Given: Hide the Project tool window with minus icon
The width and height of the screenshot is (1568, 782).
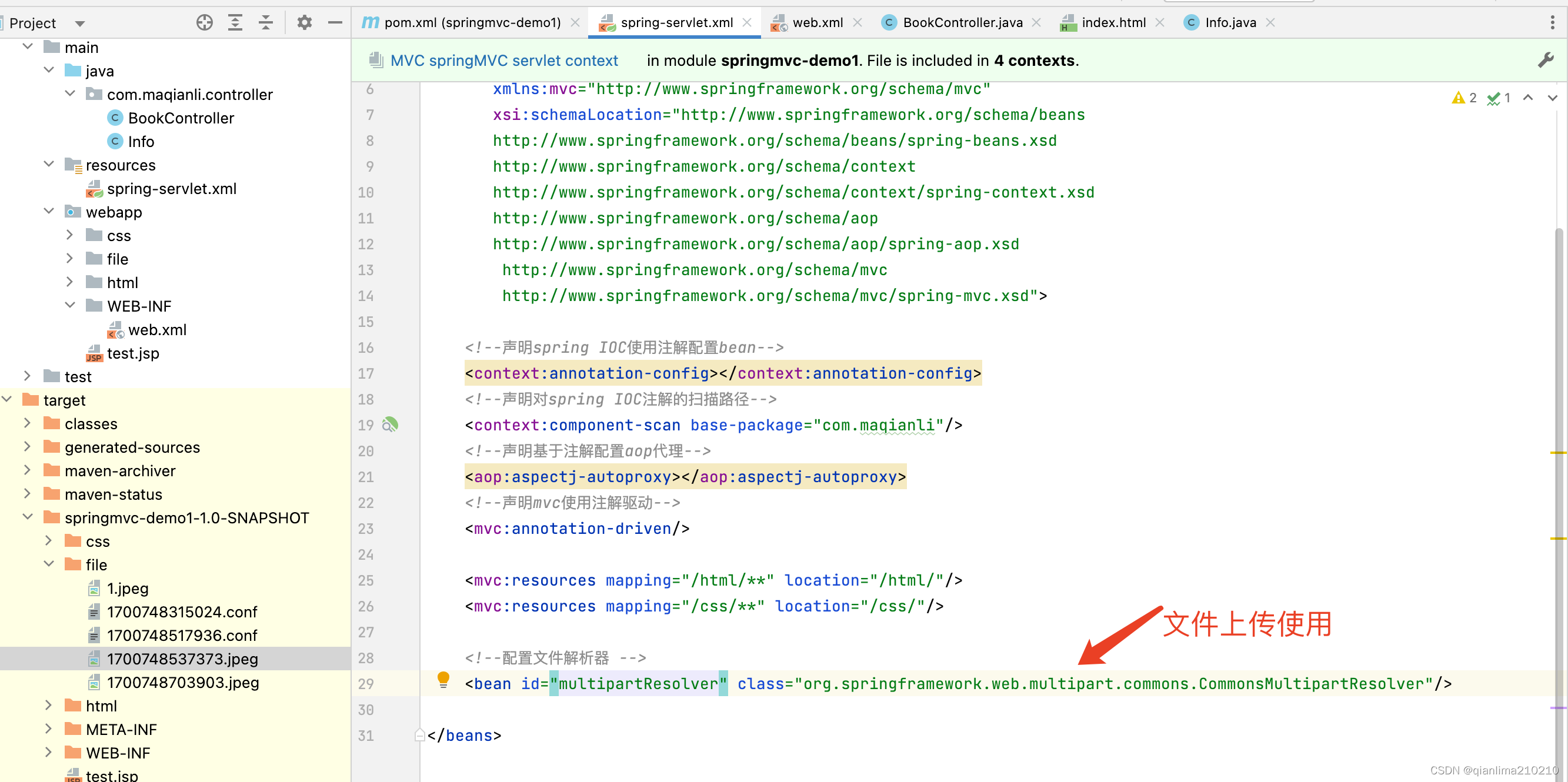Looking at the screenshot, I should click(x=335, y=22).
